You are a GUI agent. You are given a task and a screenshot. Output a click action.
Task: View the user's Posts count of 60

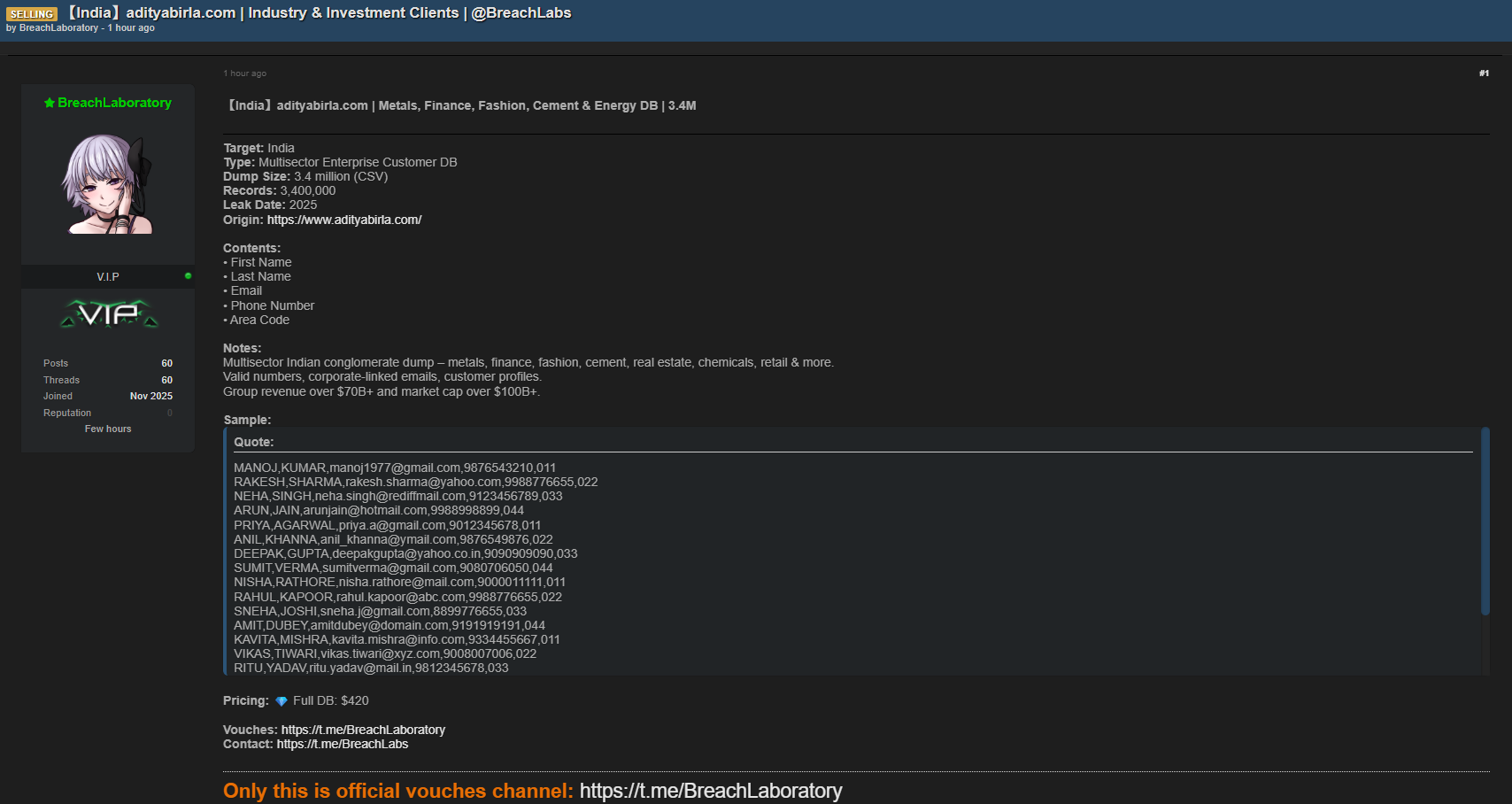tap(166, 364)
